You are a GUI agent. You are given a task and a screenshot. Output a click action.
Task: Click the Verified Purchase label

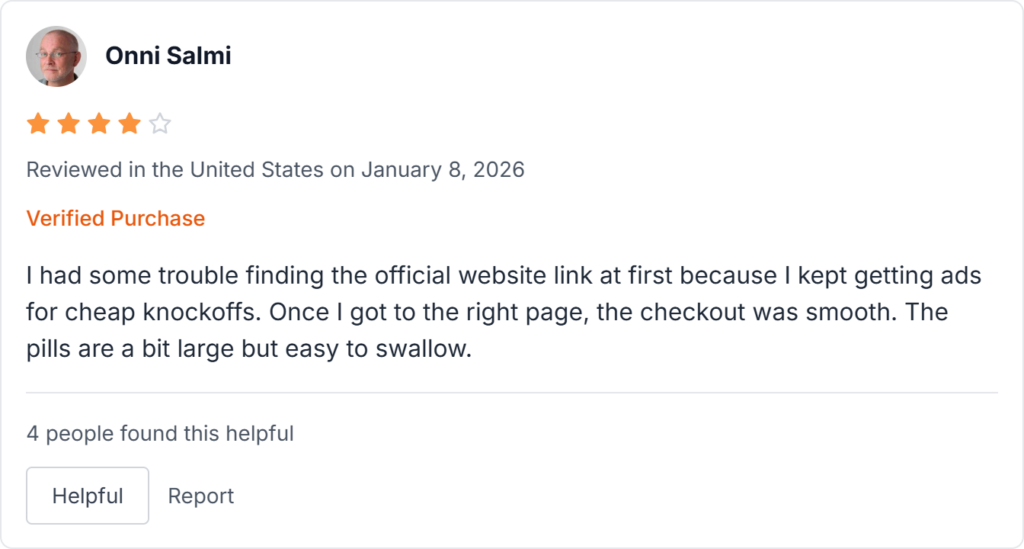115,218
